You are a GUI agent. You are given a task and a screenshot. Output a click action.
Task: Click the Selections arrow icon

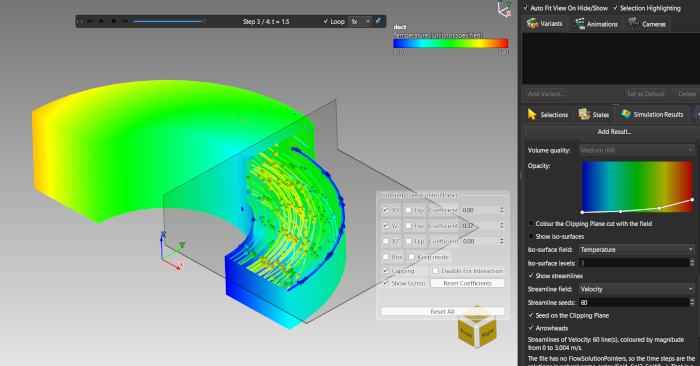(532, 115)
